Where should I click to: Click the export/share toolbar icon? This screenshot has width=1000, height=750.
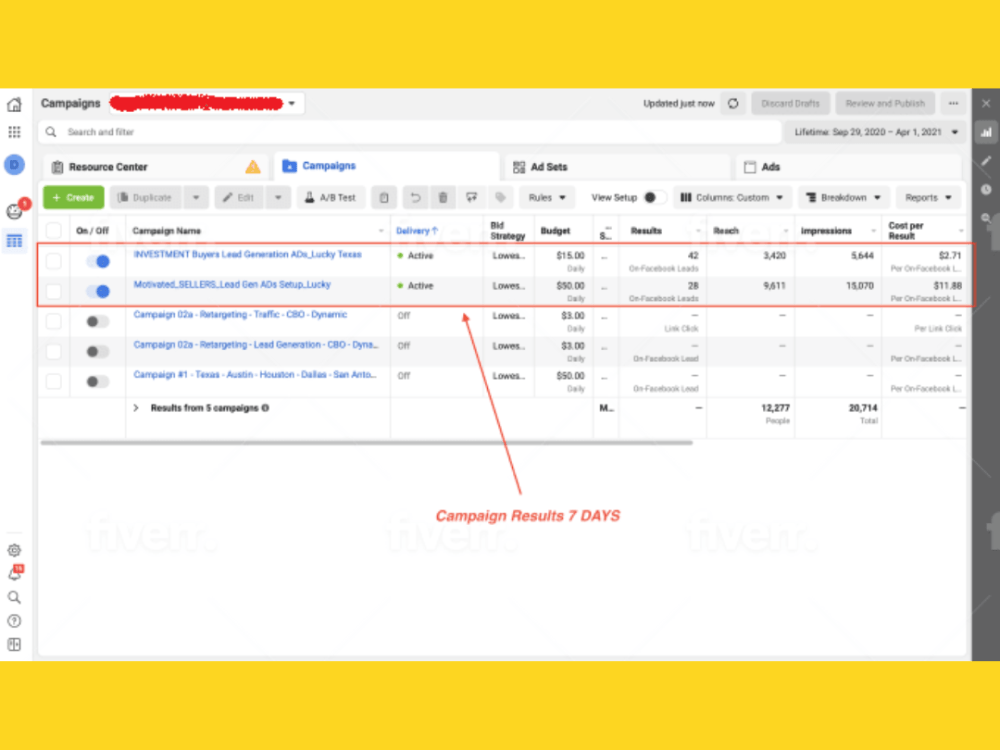(471, 198)
